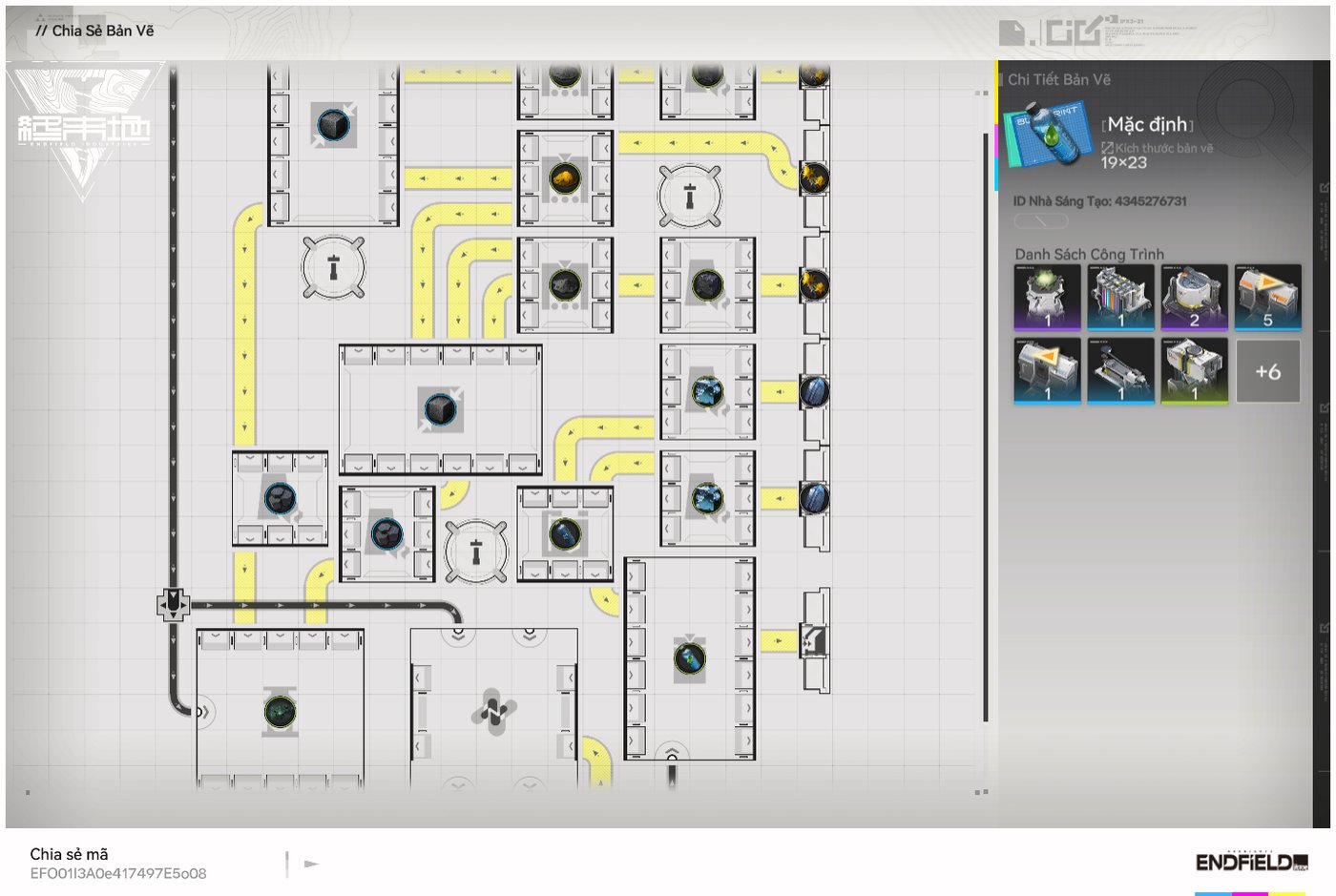Expand the +6 more buildings tile

point(1267,371)
